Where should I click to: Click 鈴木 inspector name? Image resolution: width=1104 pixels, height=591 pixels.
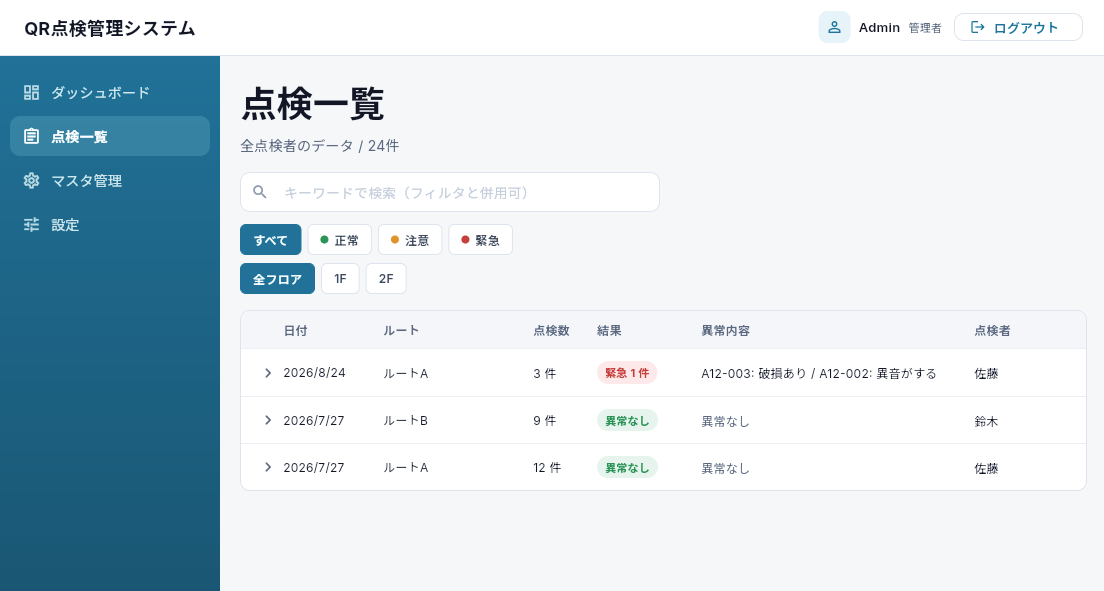pyautogui.click(x=986, y=421)
